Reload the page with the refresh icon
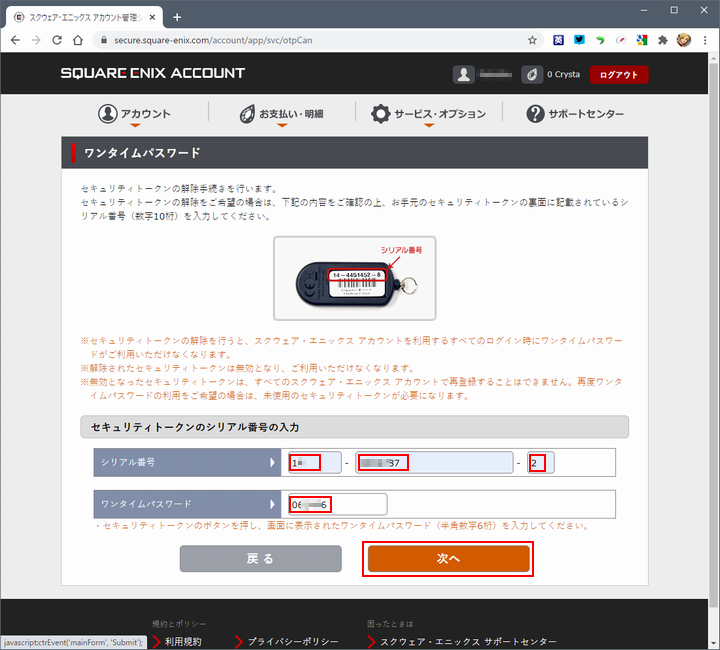Image resolution: width=720 pixels, height=650 pixels. [57, 40]
